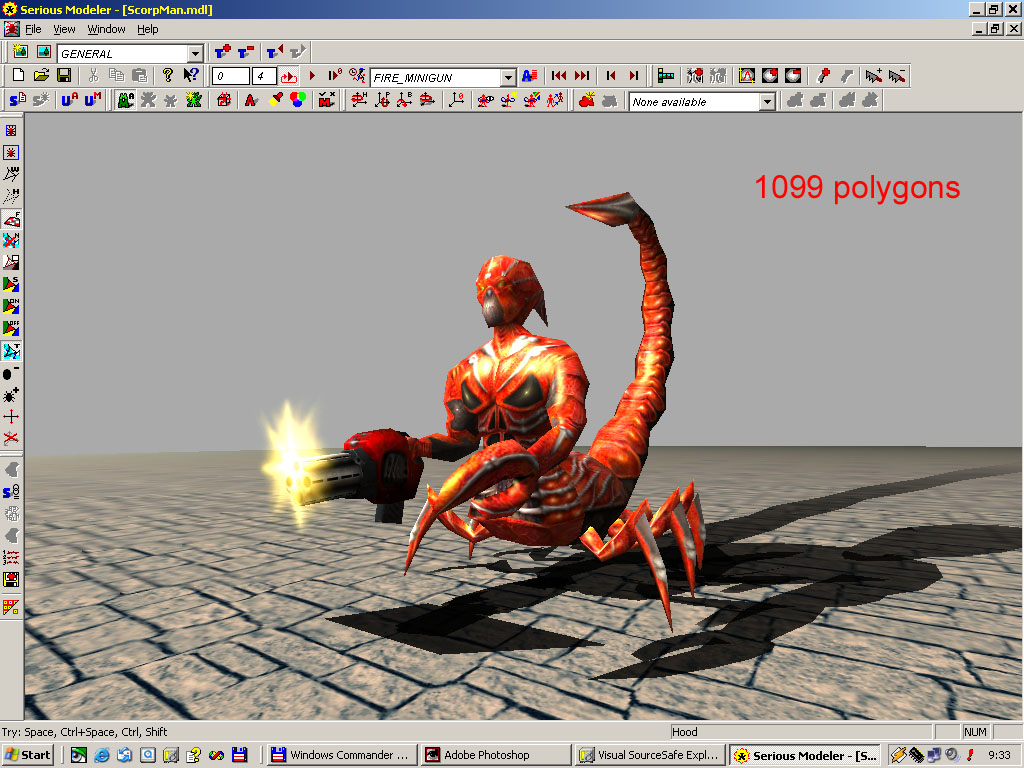Switch to Visual SourceSafe Explorer in the taskbar
This screenshot has height=768, width=1024.
pyautogui.click(x=650, y=755)
